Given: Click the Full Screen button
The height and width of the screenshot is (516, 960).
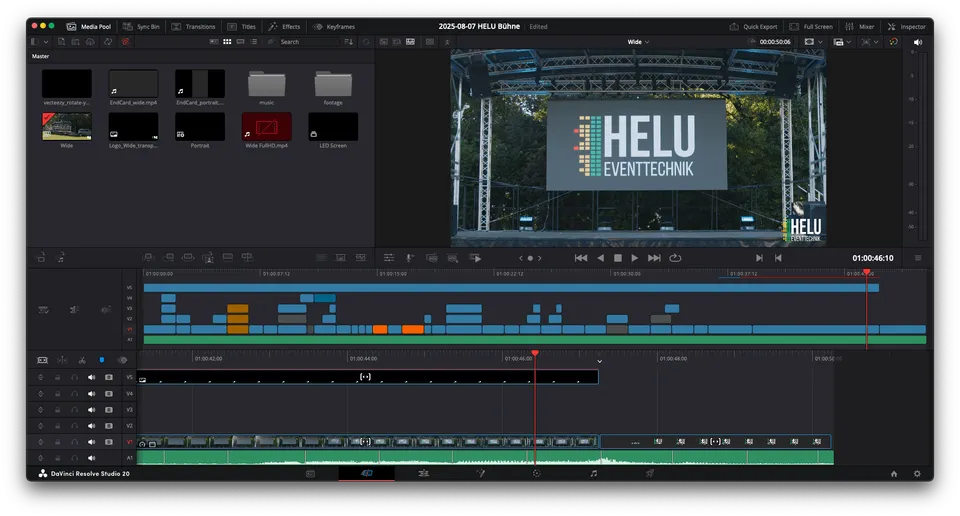Looking at the screenshot, I should pos(811,26).
